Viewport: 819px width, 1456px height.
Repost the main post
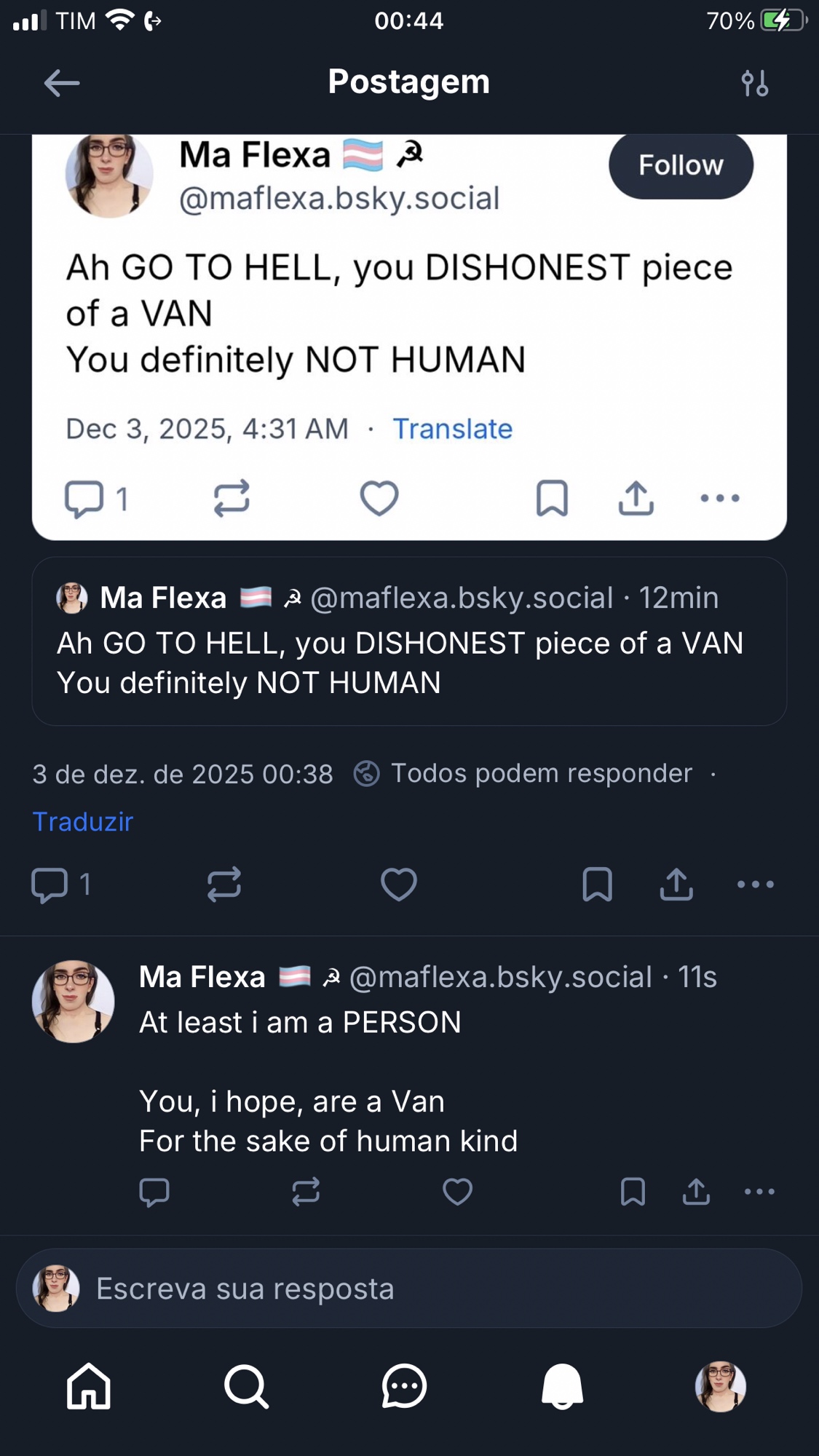(x=223, y=885)
